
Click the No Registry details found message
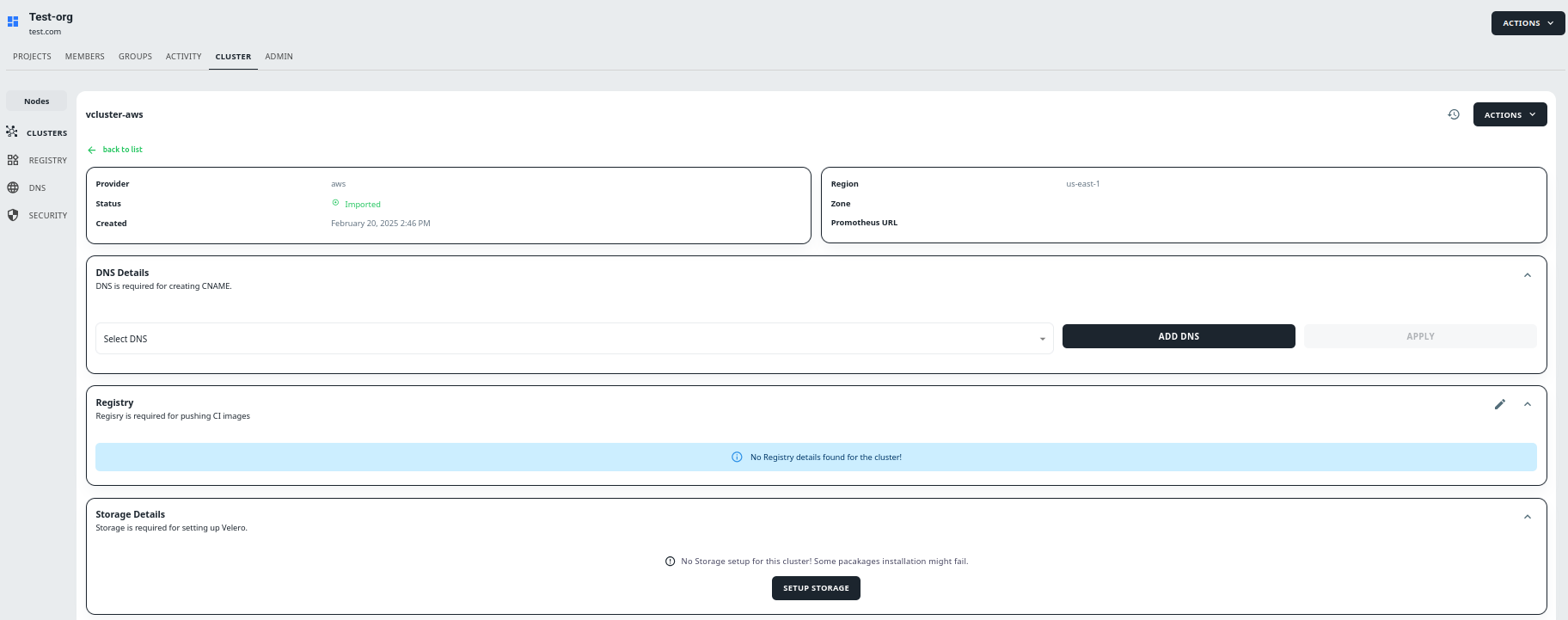pyautogui.click(x=826, y=457)
